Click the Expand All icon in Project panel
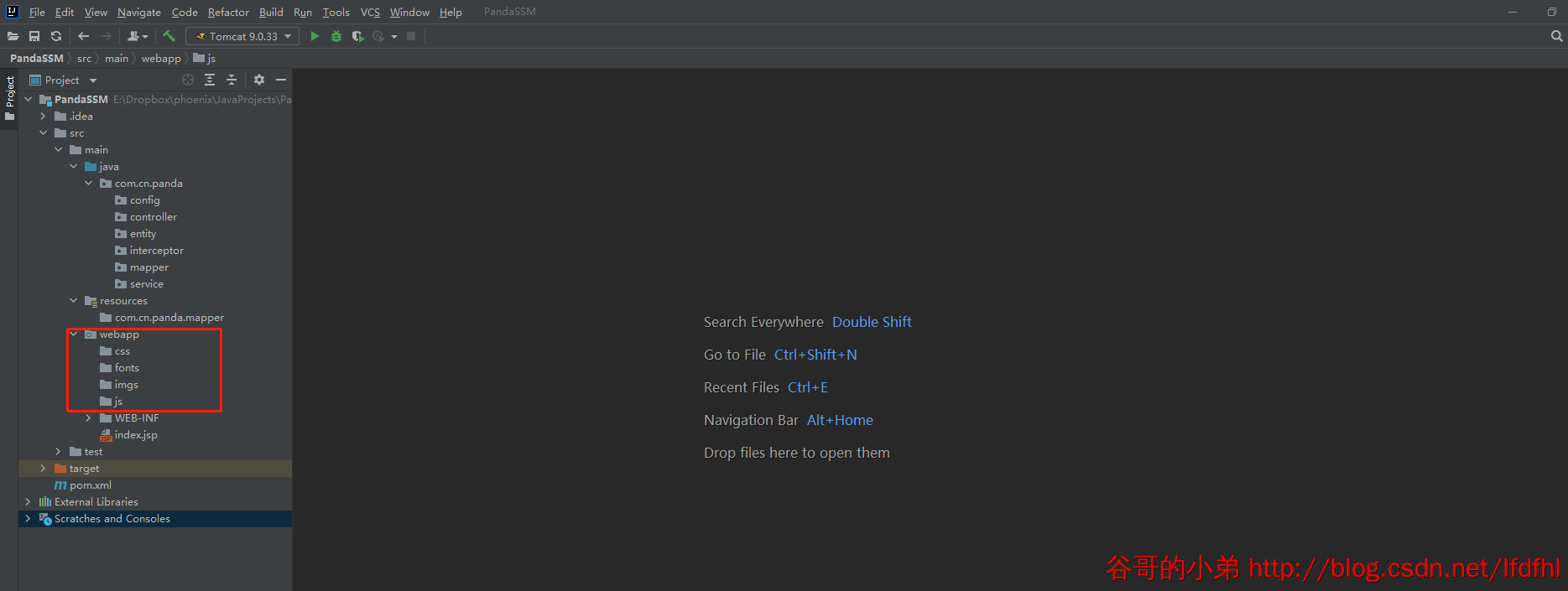The image size is (1568, 591). (x=210, y=80)
